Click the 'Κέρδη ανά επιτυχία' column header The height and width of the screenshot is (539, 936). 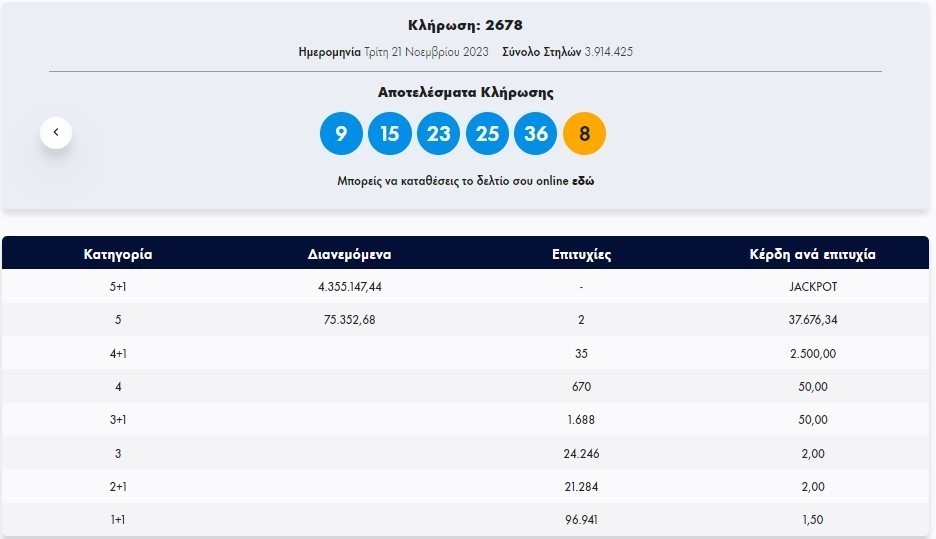pos(812,254)
